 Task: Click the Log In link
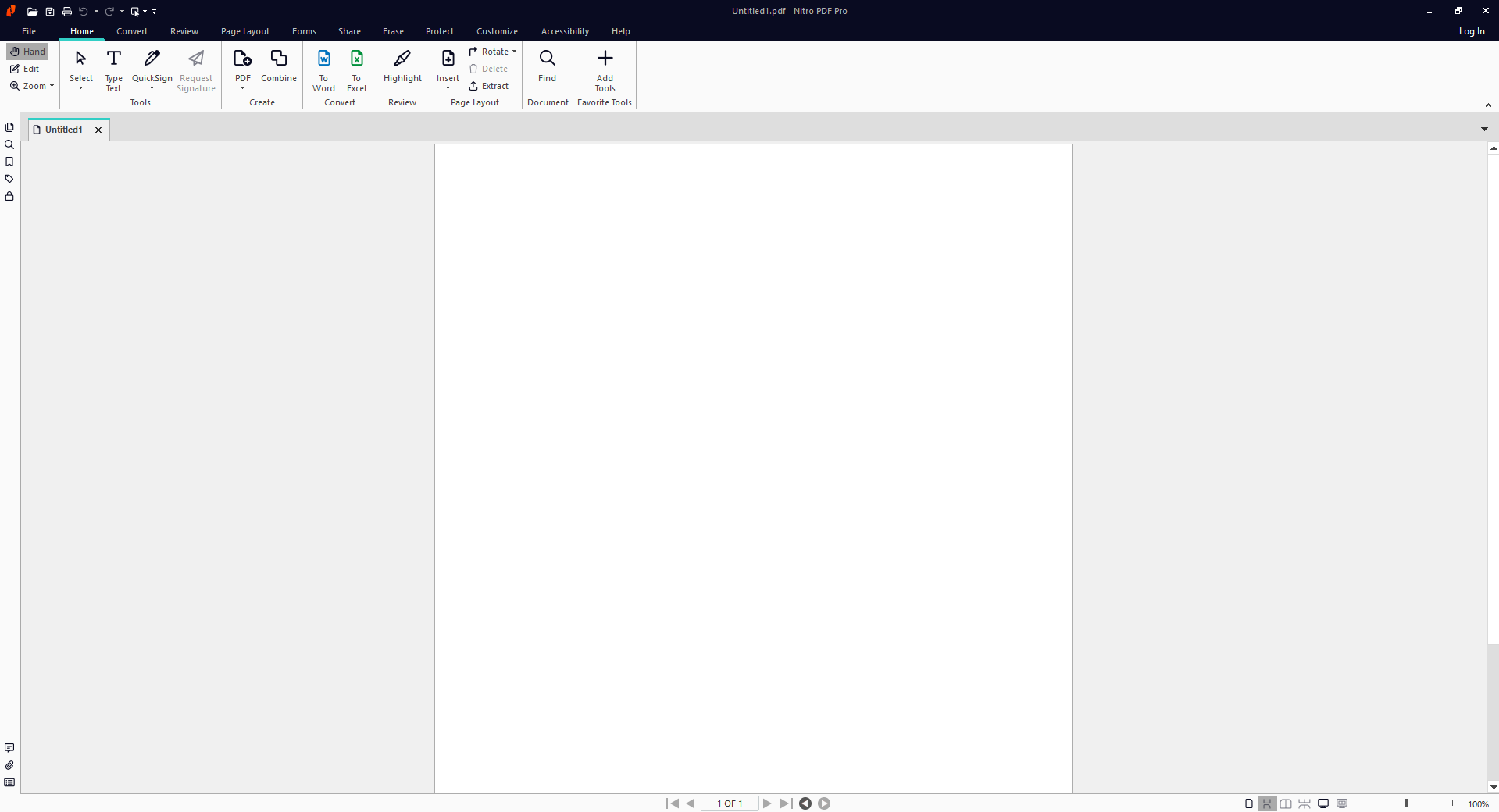(1471, 31)
